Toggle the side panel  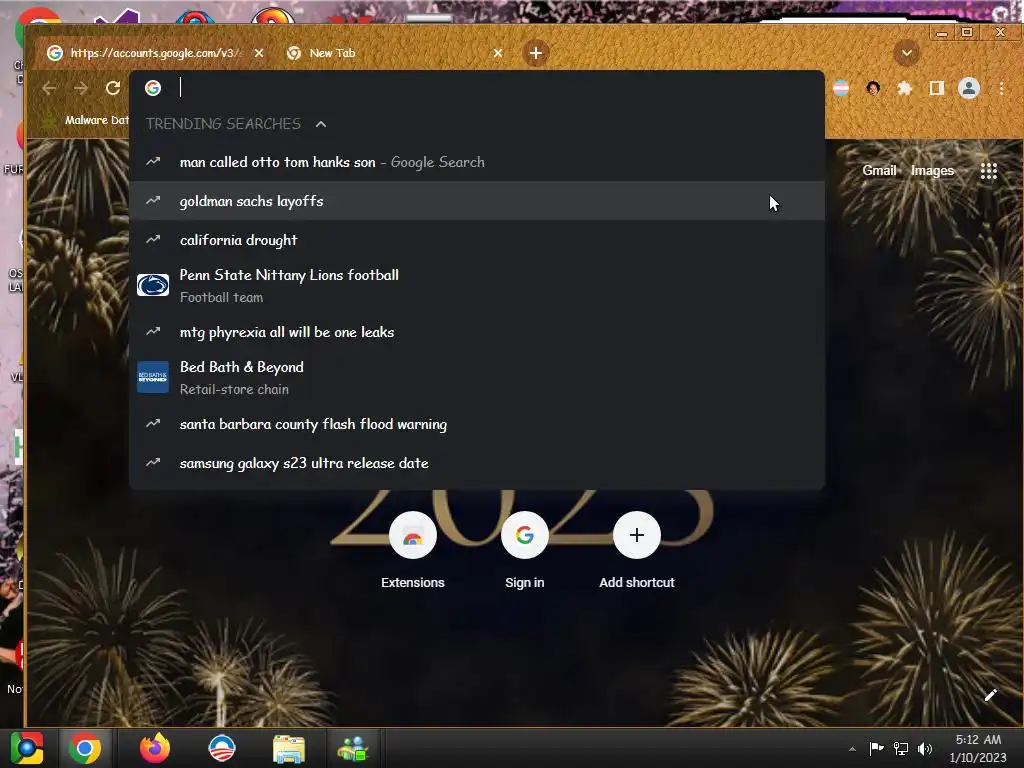tap(936, 88)
